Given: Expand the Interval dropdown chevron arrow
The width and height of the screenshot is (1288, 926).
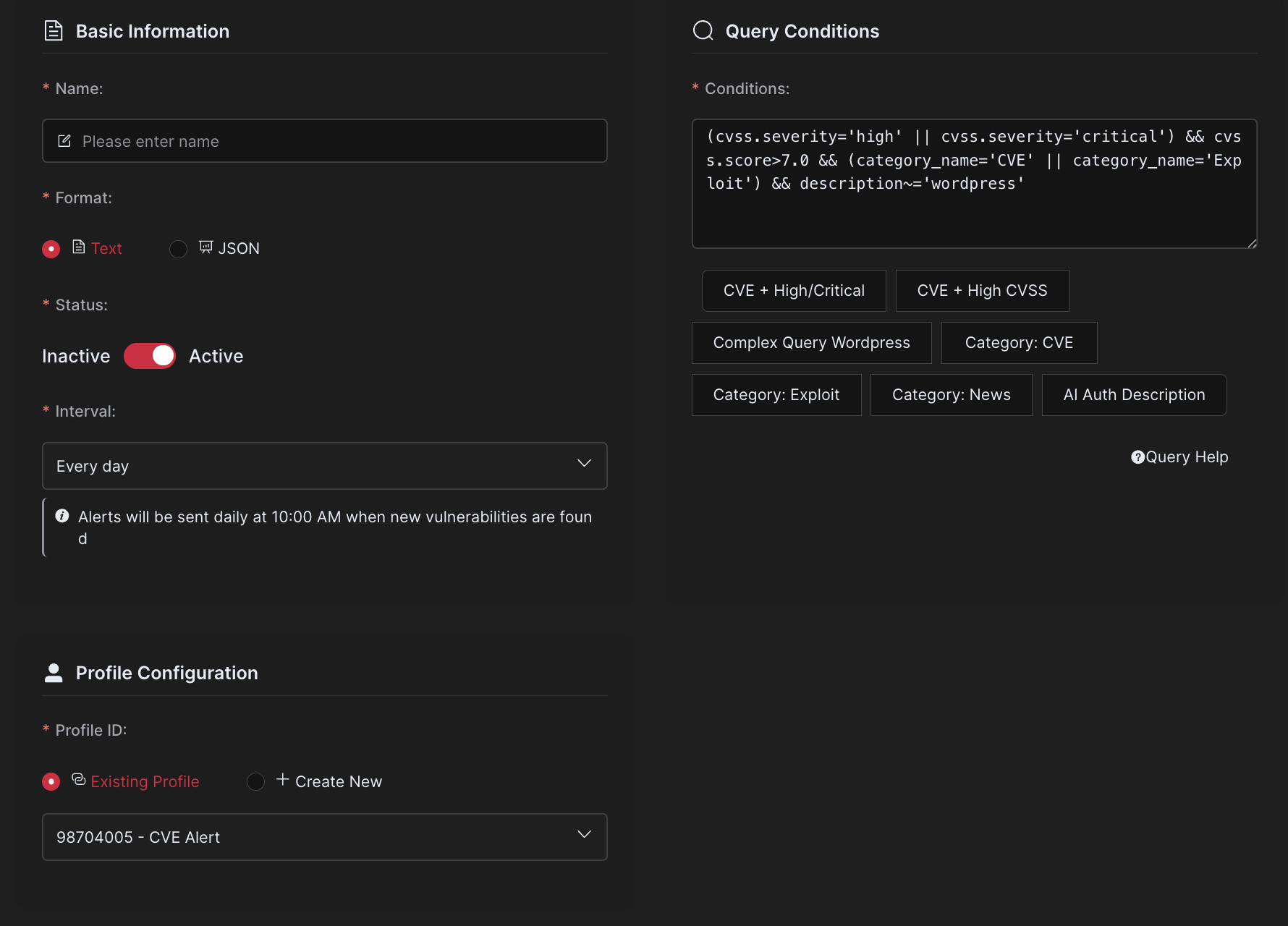Looking at the screenshot, I should tap(585, 463).
